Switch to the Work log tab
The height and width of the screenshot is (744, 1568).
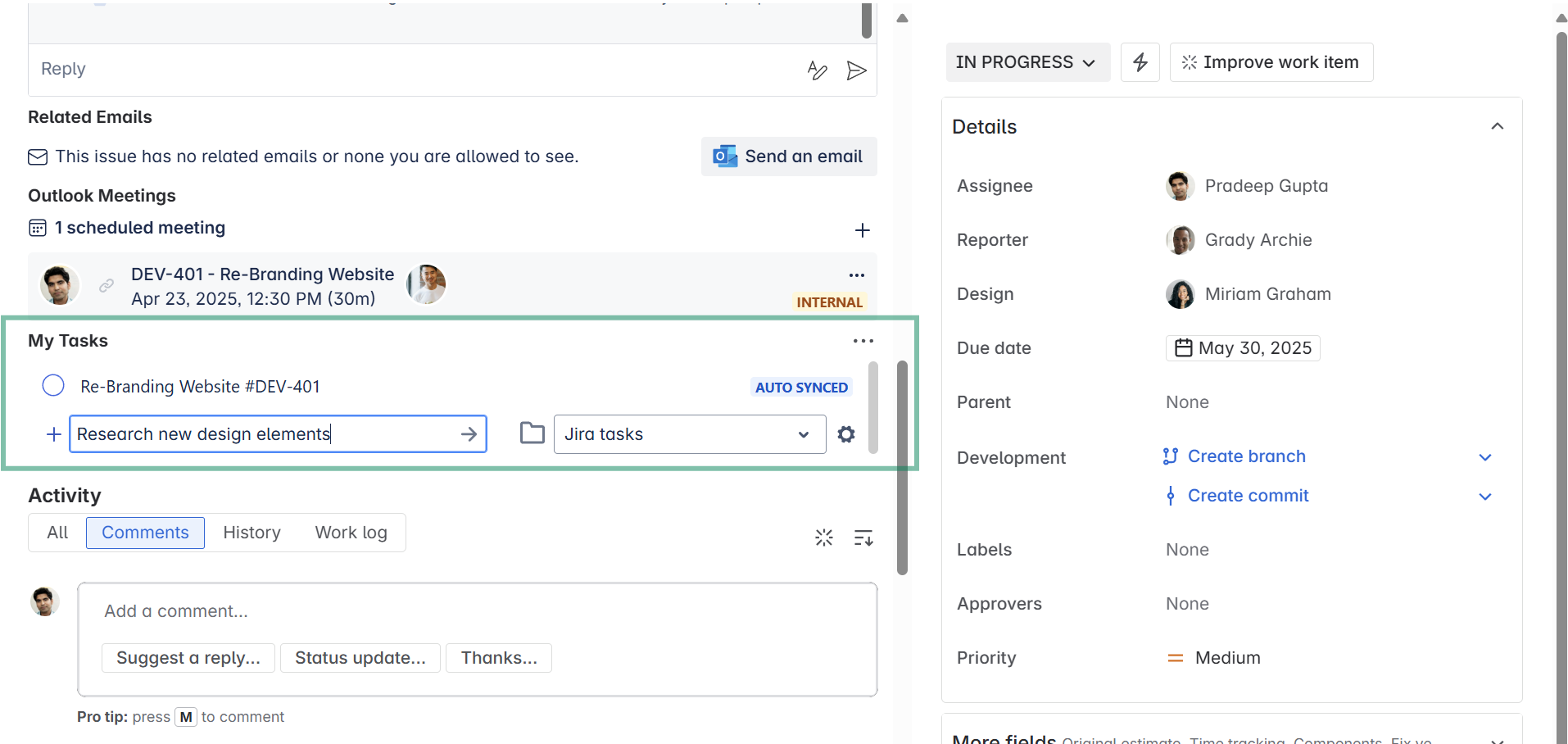[x=351, y=533]
